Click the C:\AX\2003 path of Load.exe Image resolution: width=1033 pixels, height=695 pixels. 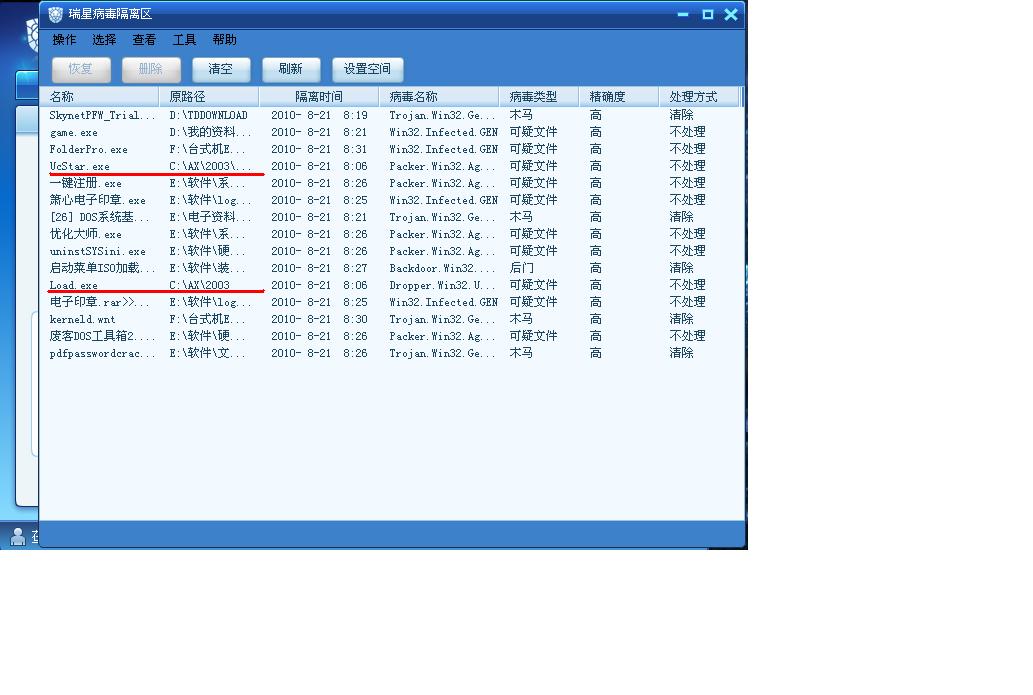199,285
